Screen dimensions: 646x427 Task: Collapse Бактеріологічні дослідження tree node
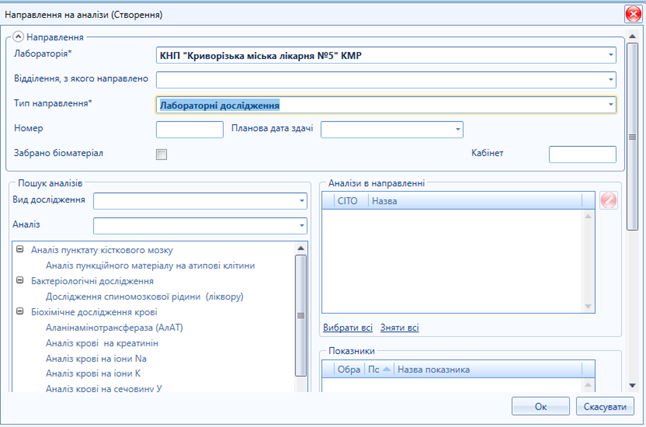click(x=20, y=280)
